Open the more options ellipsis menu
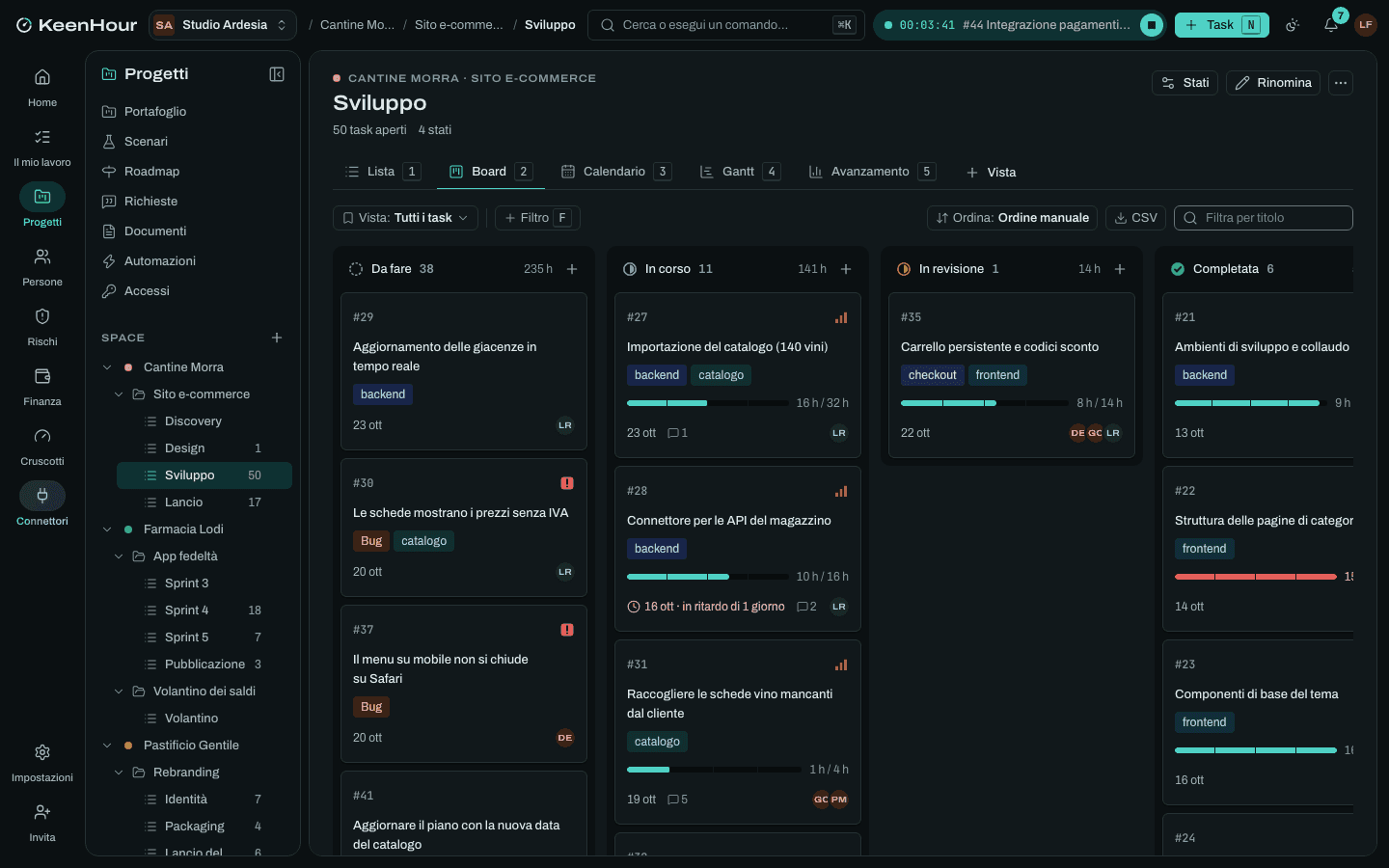1389x868 pixels. [x=1341, y=83]
